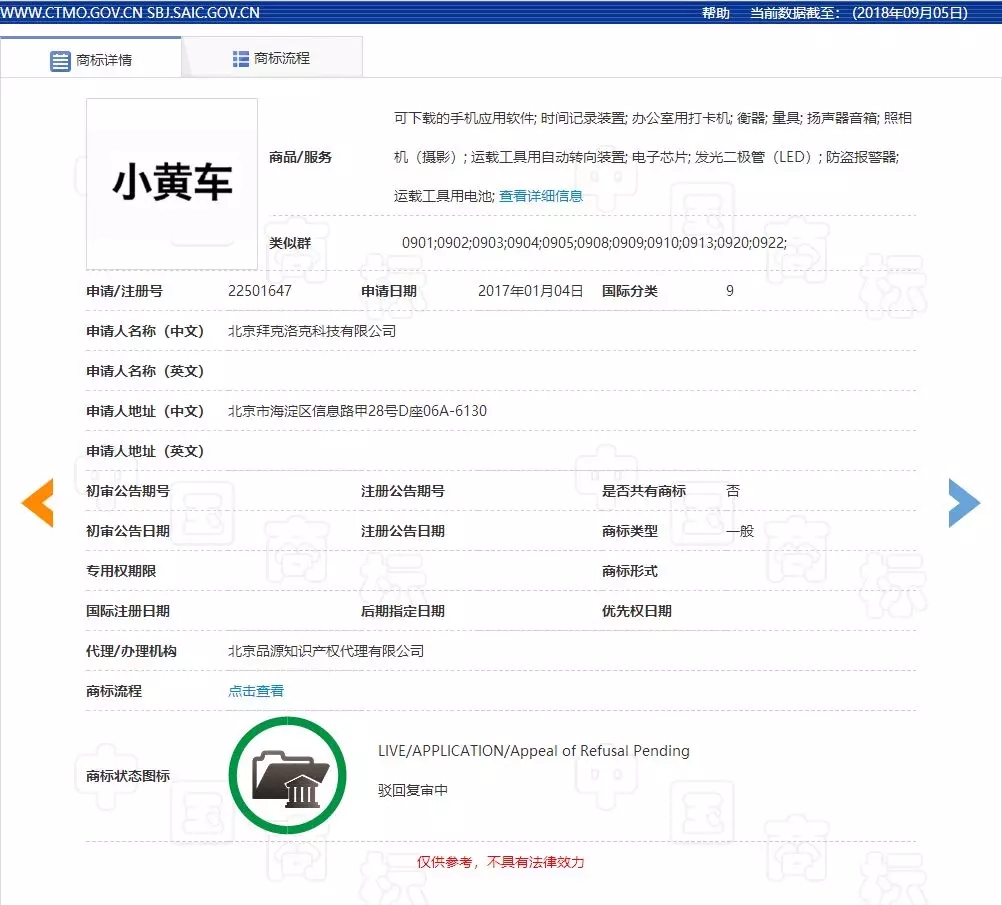Screen dimensions: 1002x905
Task: Click the disclaimer 仅供参考，不具有法律效力
Action: (x=500, y=862)
